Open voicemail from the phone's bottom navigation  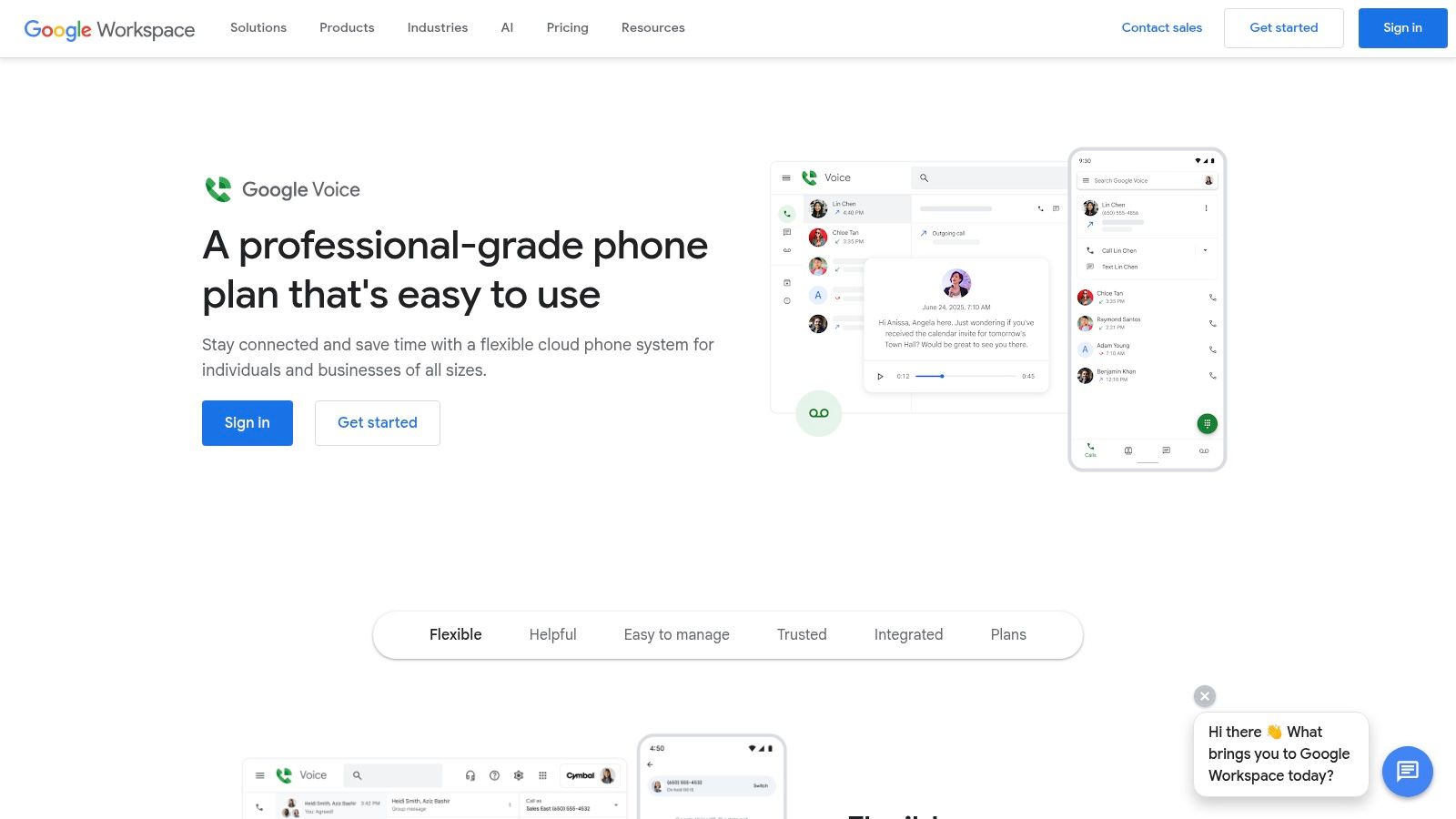tap(1204, 450)
